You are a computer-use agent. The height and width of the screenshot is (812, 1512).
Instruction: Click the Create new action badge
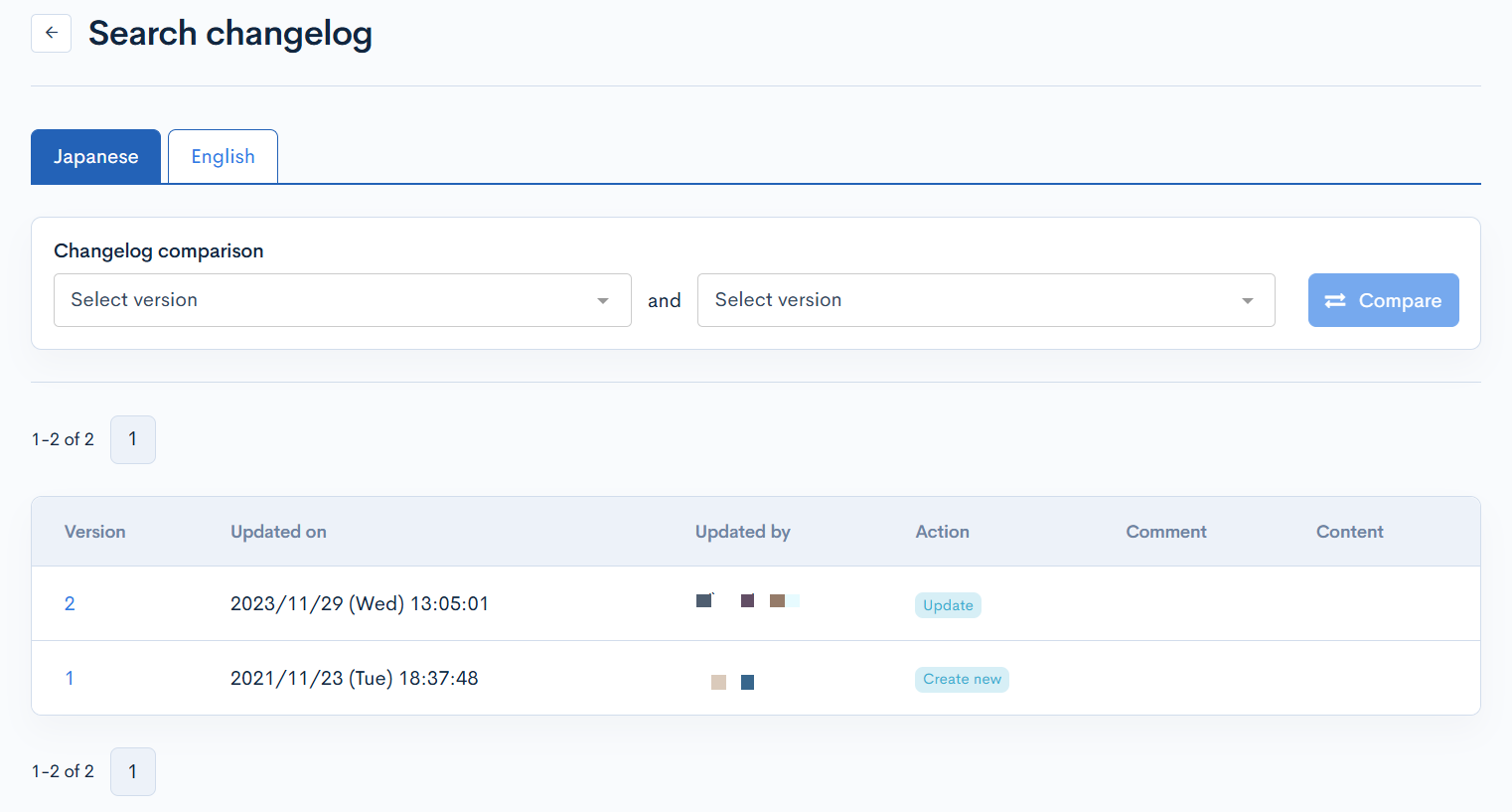[x=962, y=680]
